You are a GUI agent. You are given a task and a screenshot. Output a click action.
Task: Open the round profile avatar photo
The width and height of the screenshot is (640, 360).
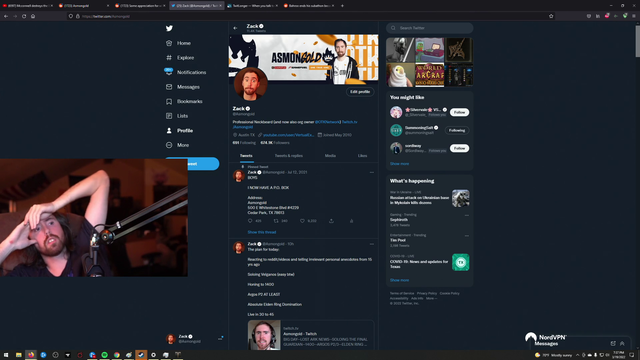tap(250, 84)
